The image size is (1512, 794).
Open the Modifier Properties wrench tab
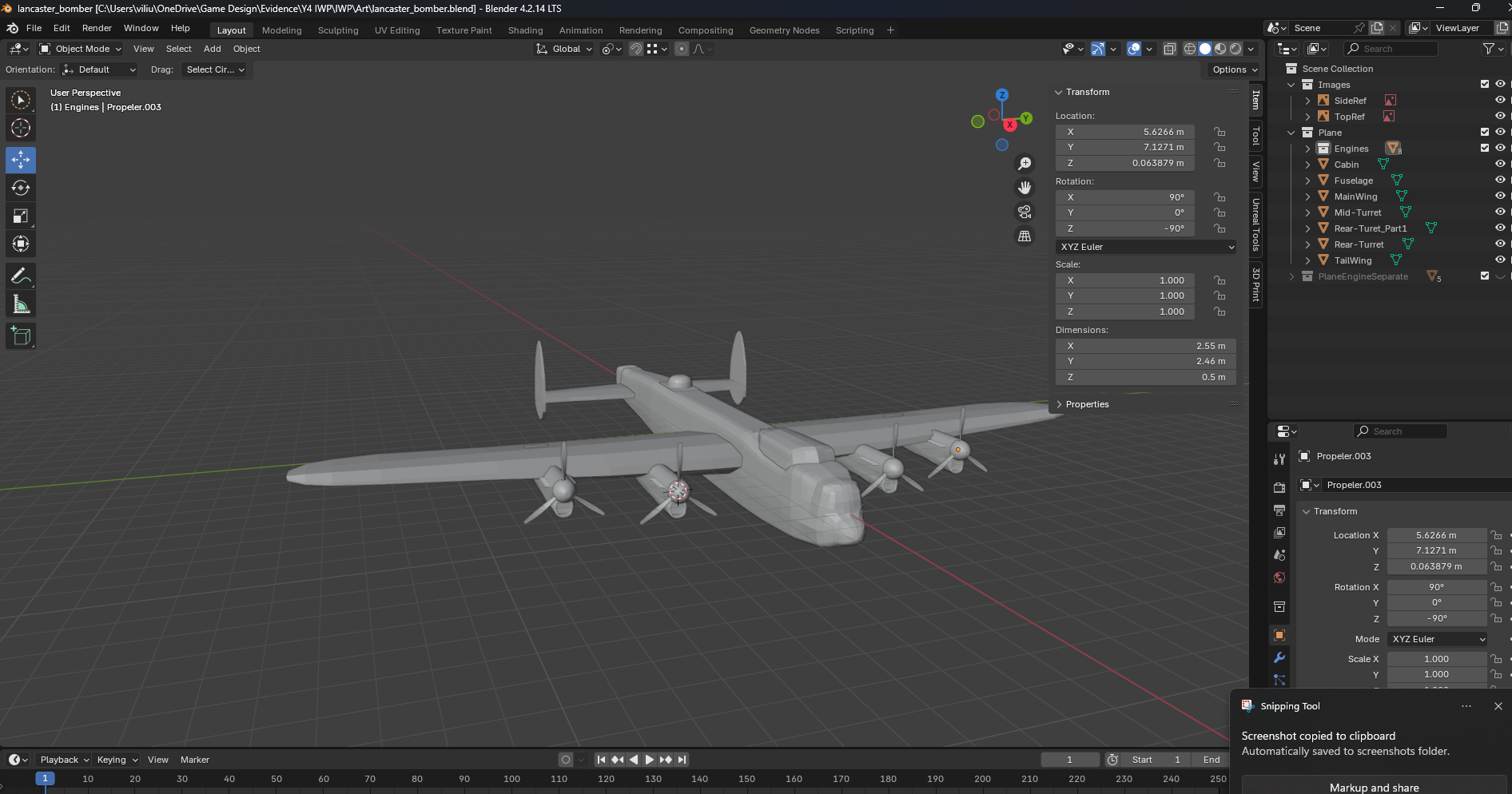click(x=1279, y=657)
